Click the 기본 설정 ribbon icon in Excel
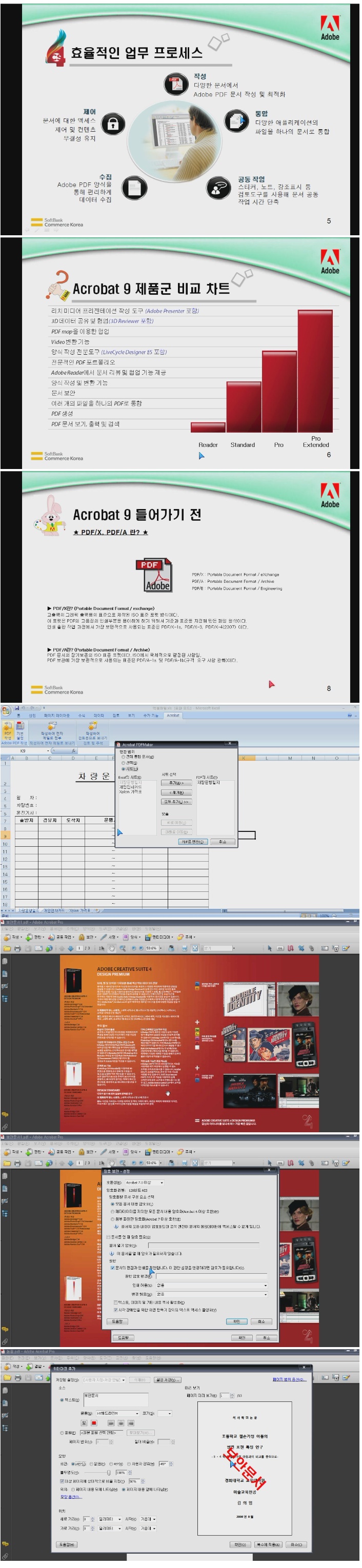The width and height of the screenshot is (362, 1568). (20, 730)
